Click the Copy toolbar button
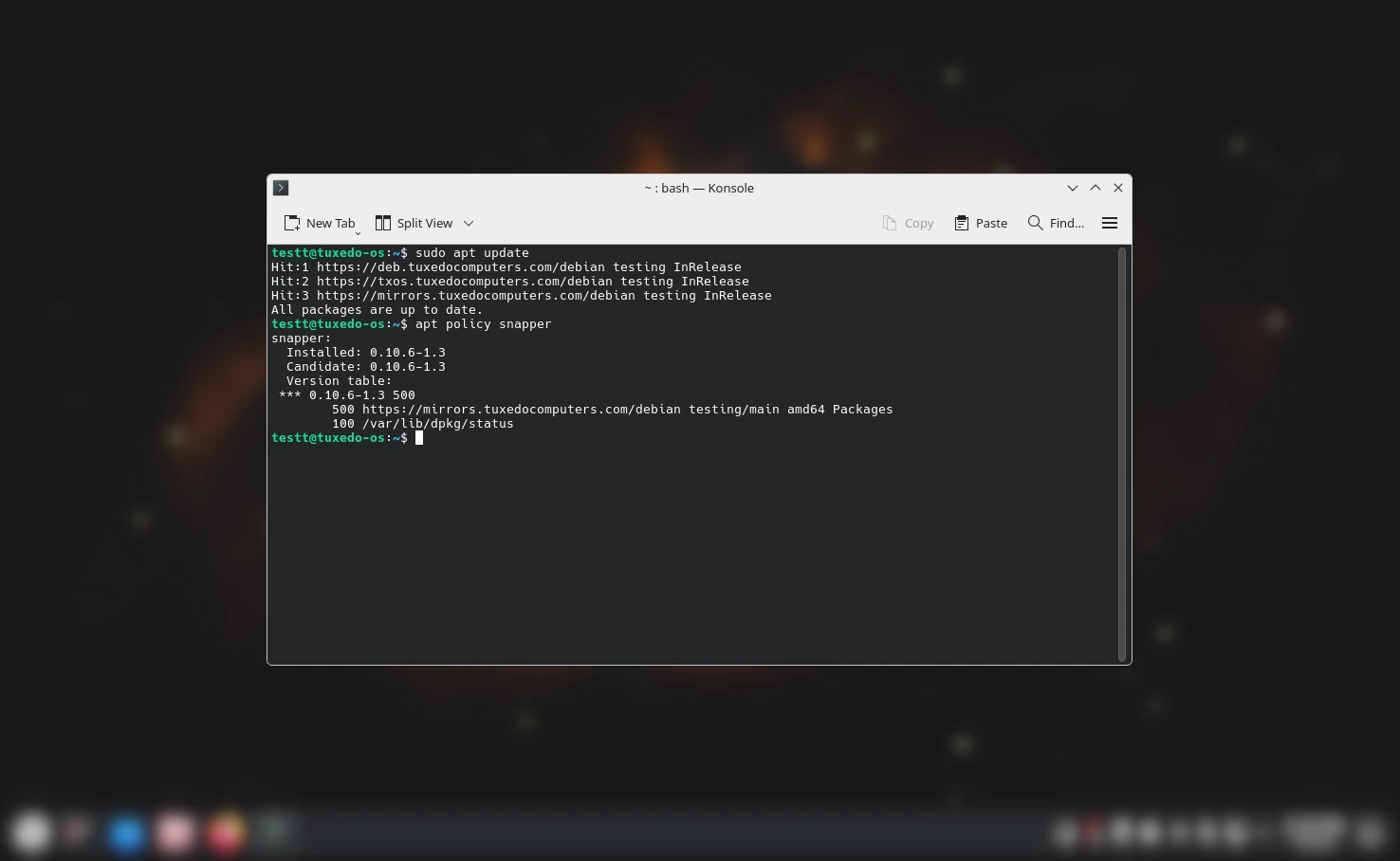This screenshot has width=1400, height=861. tap(909, 223)
